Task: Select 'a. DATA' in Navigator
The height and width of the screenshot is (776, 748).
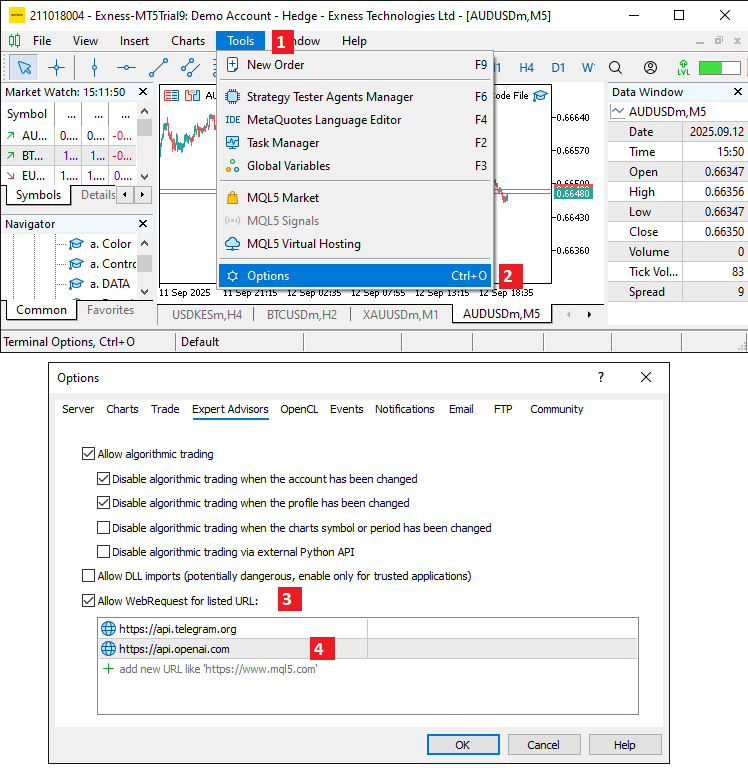Action: coord(109,284)
